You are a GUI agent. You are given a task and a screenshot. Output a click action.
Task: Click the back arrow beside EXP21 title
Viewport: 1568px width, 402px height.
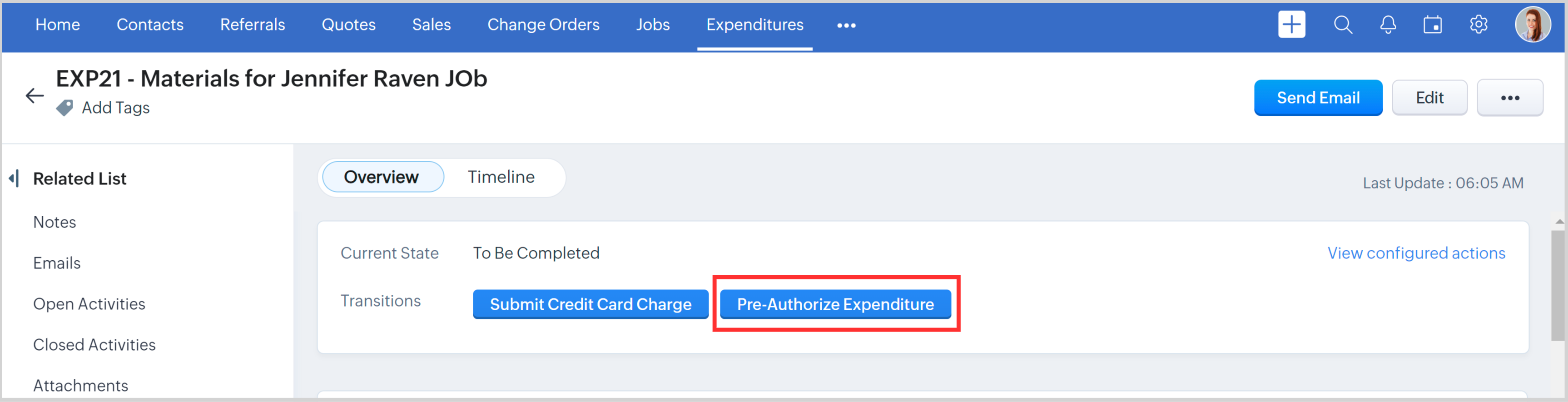[x=35, y=96]
